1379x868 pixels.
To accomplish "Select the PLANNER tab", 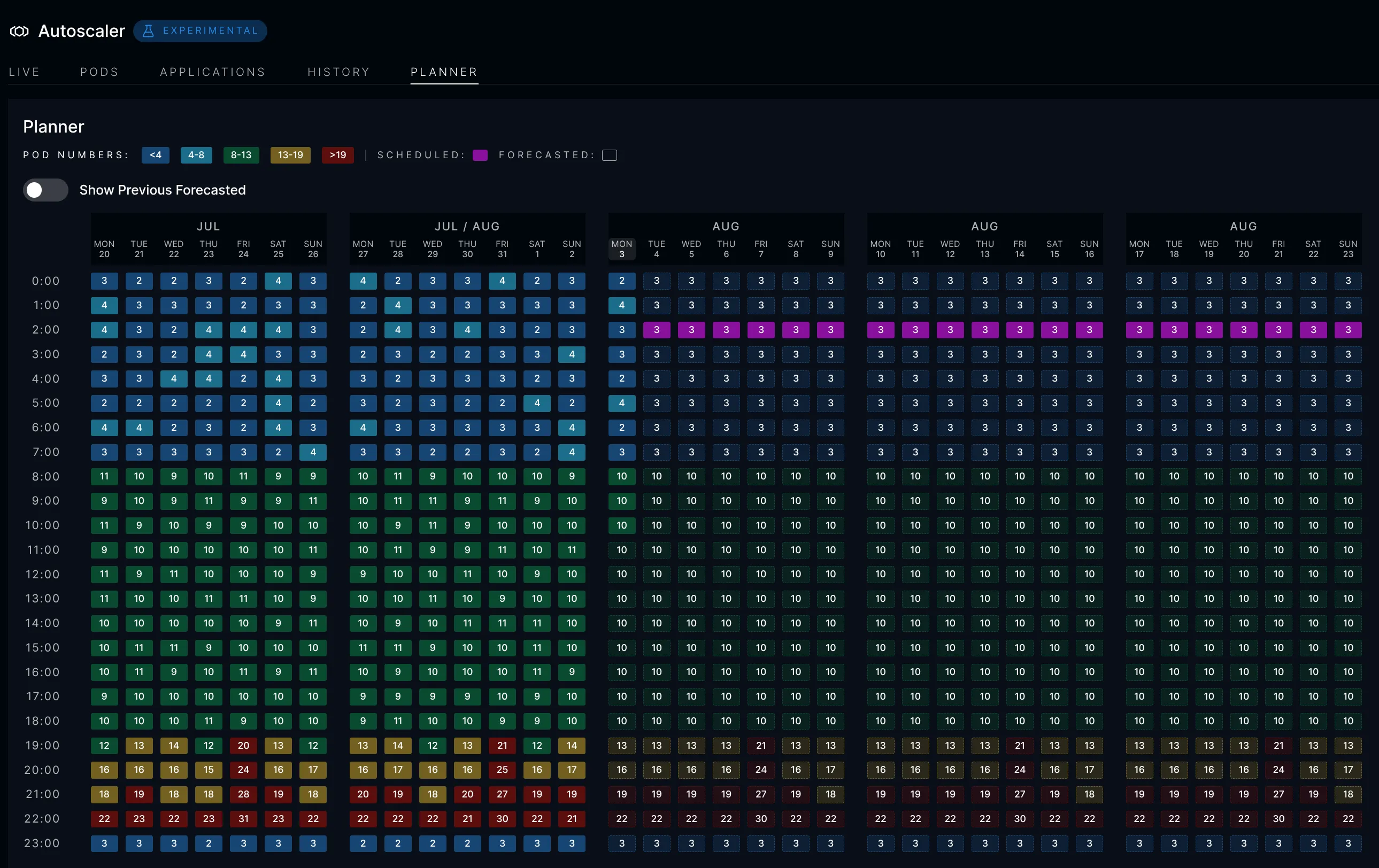I will coord(444,72).
